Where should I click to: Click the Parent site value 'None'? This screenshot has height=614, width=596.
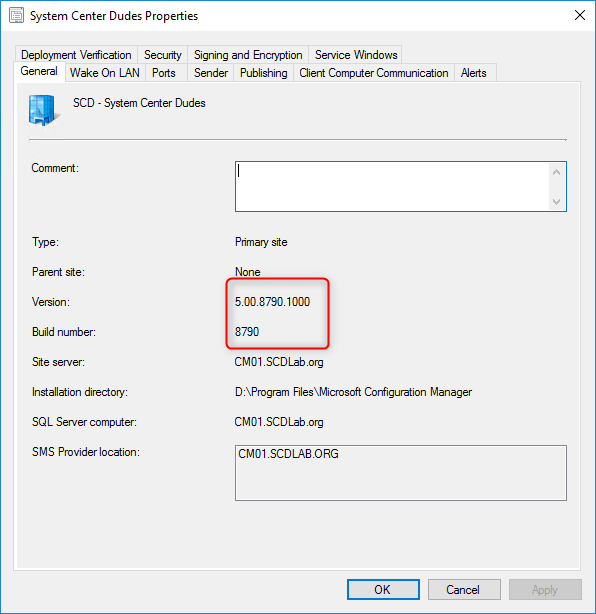247,272
